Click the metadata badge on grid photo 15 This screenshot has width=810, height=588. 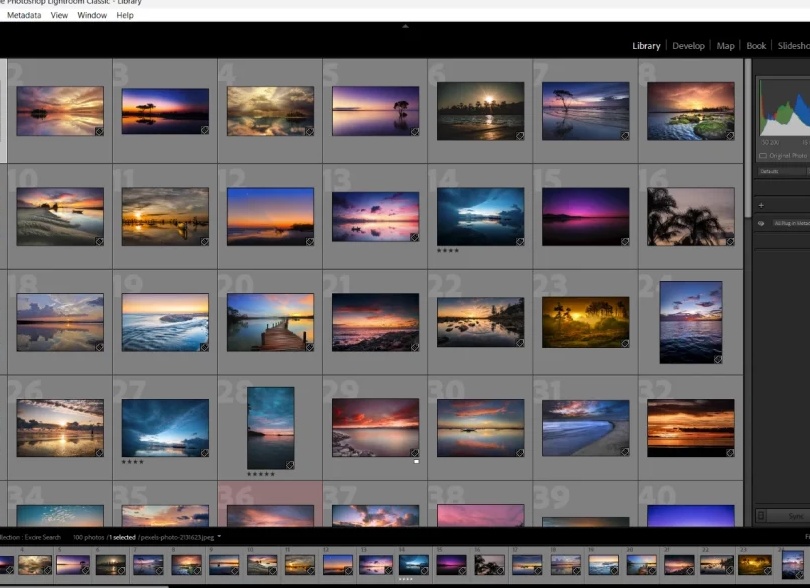pyautogui.click(x=625, y=241)
